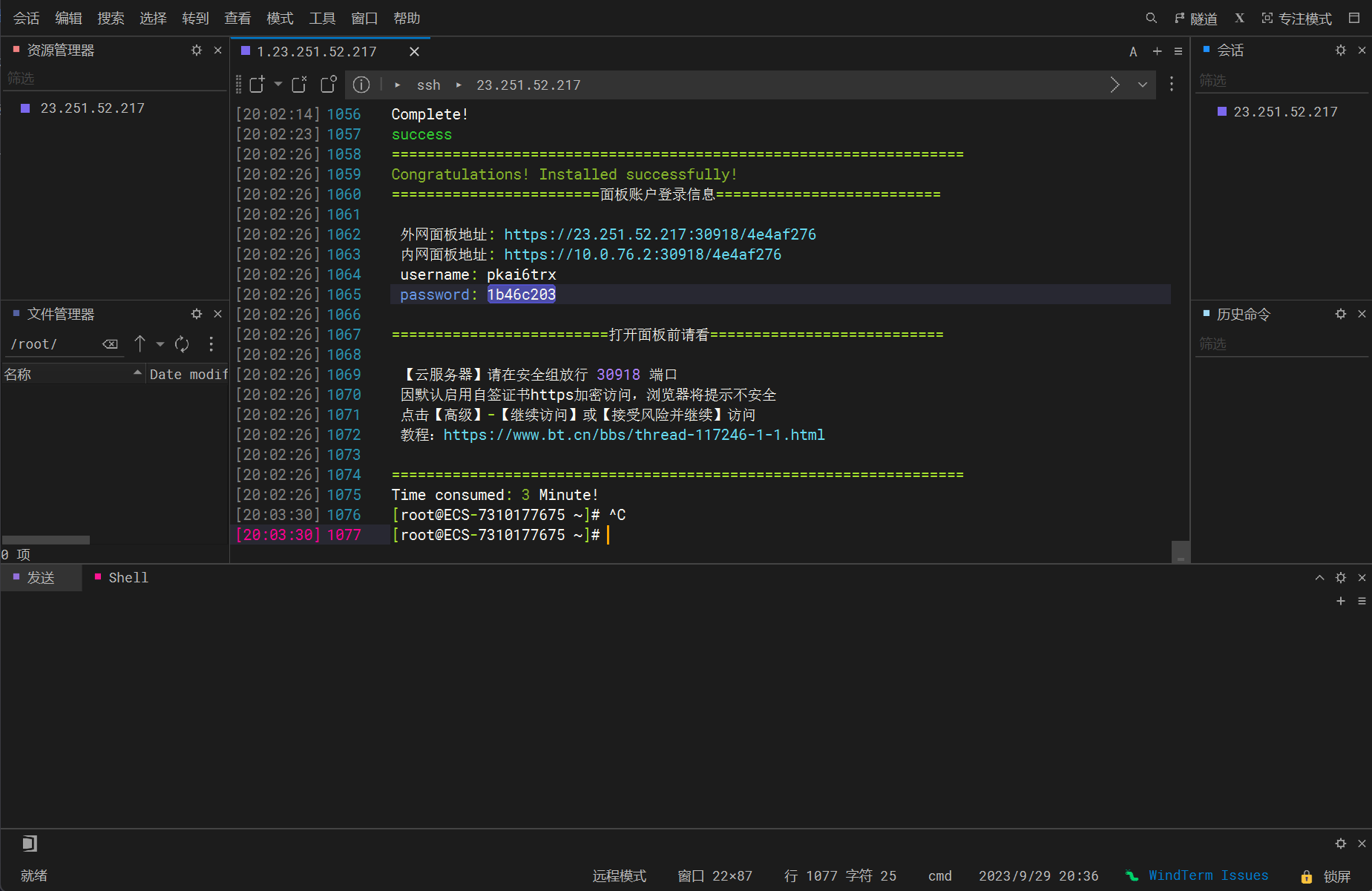This screenshot has width=1372, height=891.
Task: Open the 帮助 menu
Action: [x=407, y=18]
